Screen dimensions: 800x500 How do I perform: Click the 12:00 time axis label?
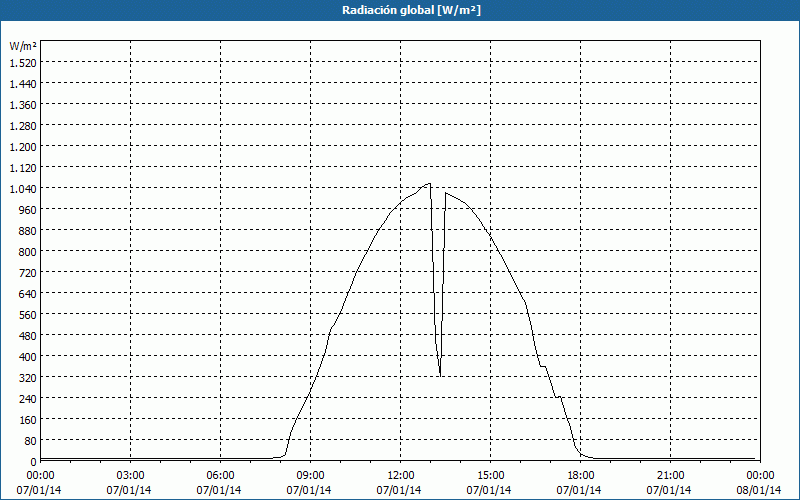401,476
